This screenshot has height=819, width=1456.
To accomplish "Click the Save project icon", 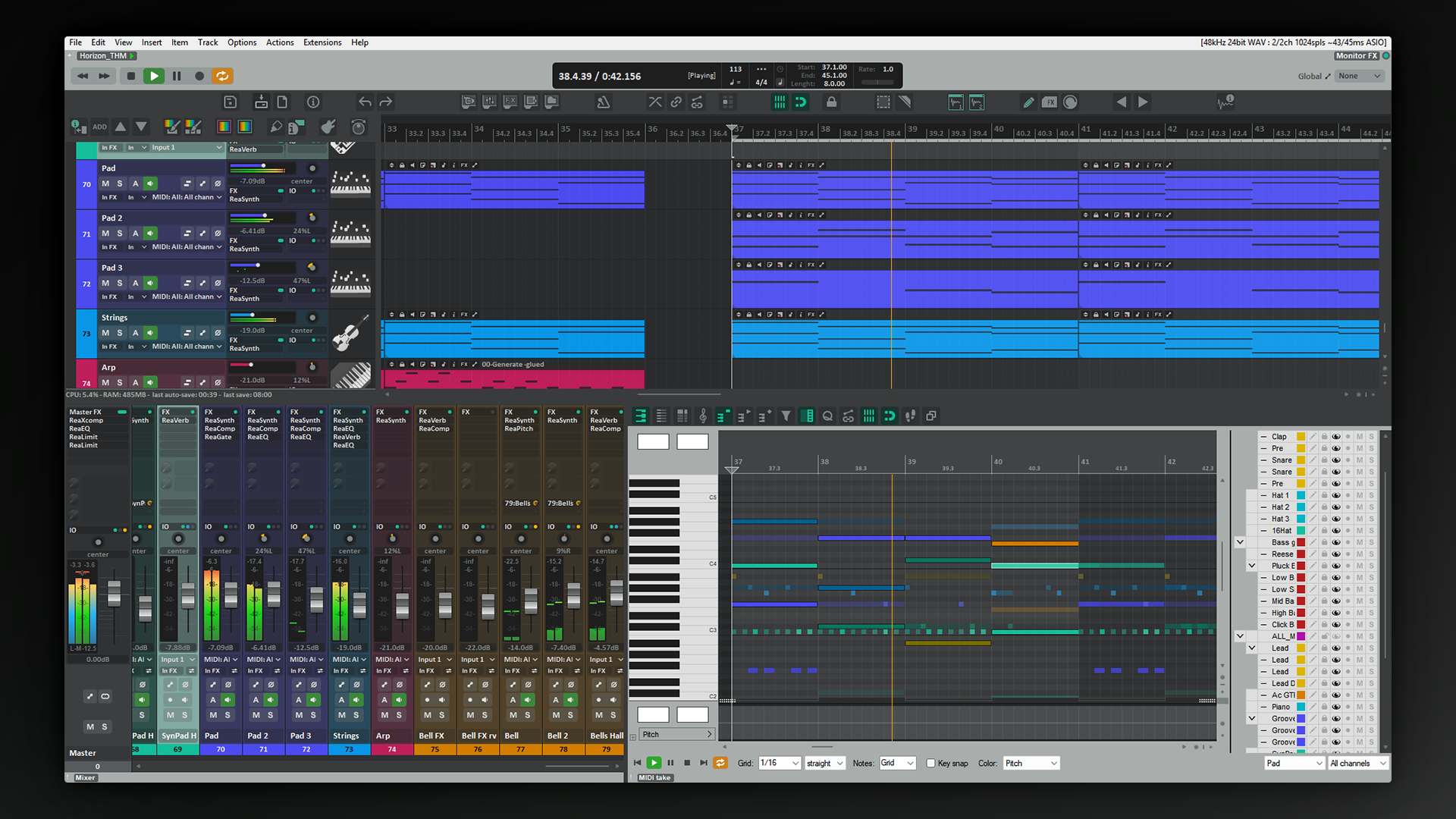I will [231, 102].
